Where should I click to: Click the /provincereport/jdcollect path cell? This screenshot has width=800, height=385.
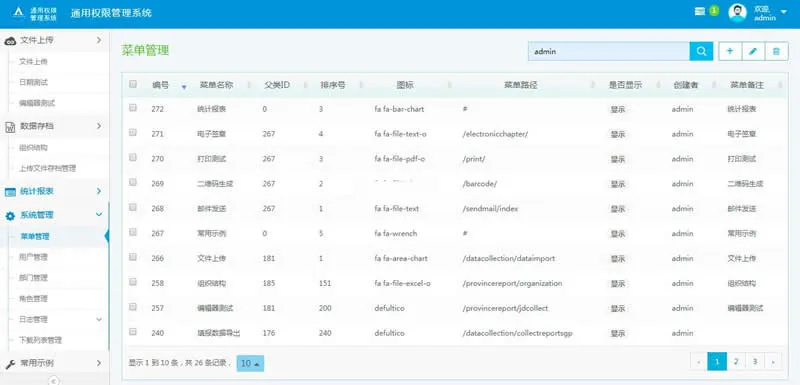coord(505,309)
